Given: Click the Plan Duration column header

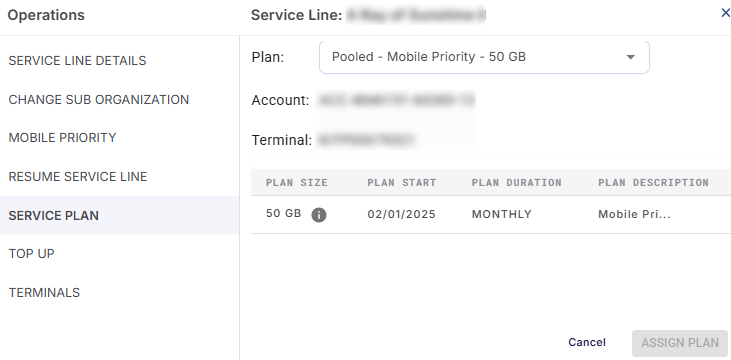Looking at the screenshot, I should coord(517,182).
